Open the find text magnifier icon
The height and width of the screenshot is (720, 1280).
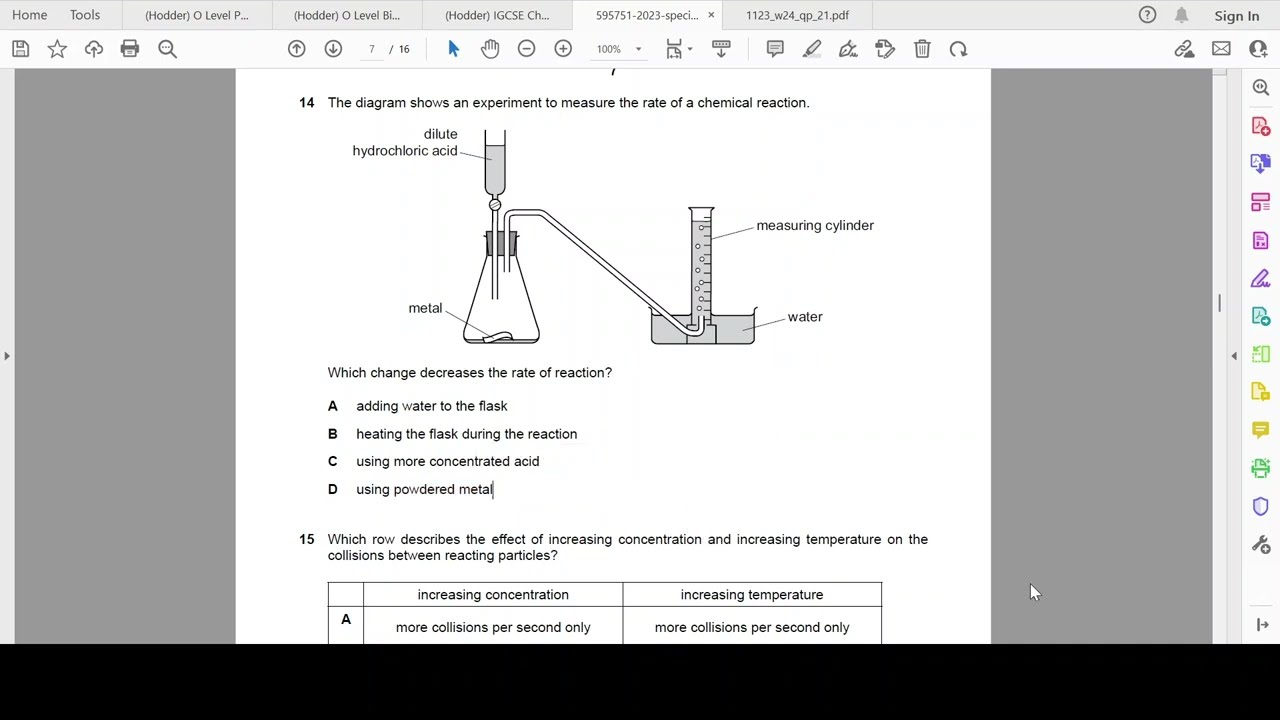pyautogui.click(x=167, y=49)
